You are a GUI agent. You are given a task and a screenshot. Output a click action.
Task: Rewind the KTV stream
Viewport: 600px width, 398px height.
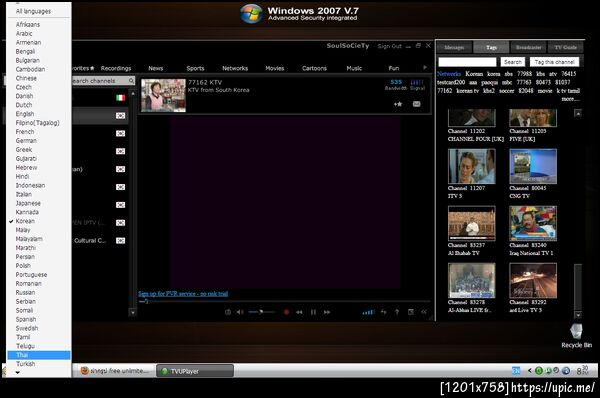(299, 312)
